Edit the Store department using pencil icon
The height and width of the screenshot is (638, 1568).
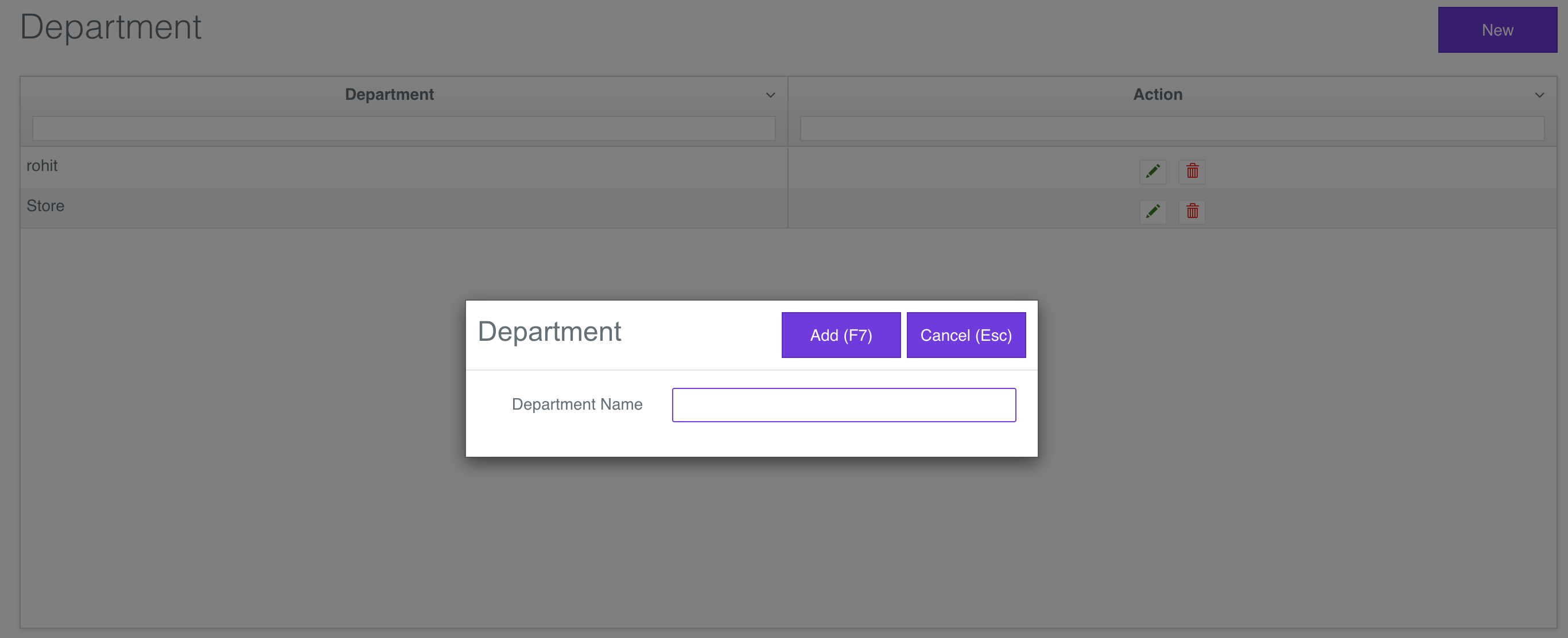1152,212
